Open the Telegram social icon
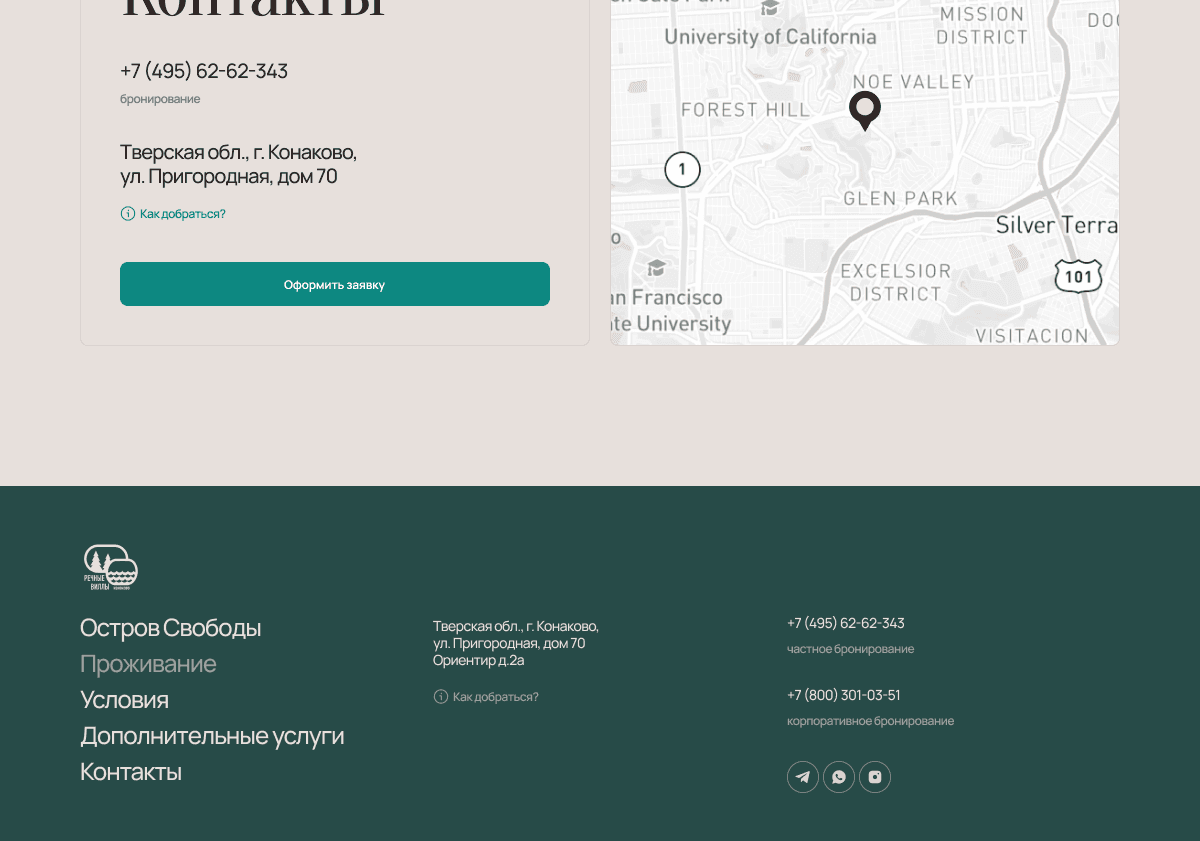 pos(803,777)
